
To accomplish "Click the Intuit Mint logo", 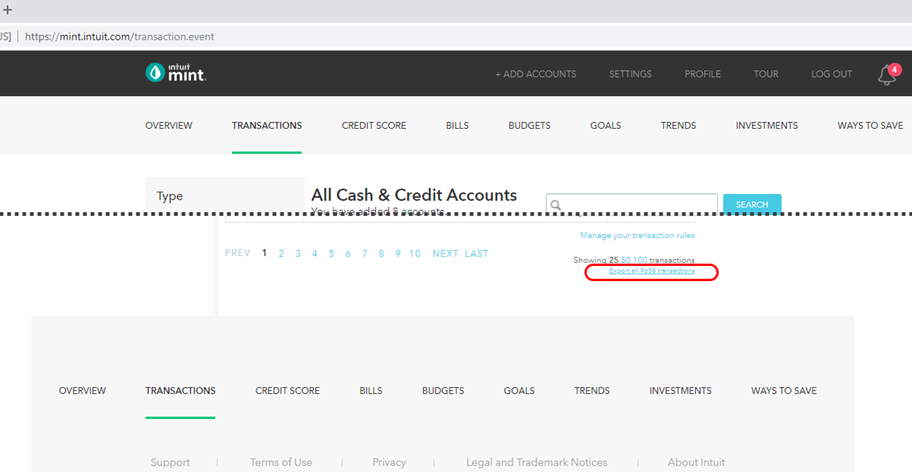I will click(x=175, y=73).
